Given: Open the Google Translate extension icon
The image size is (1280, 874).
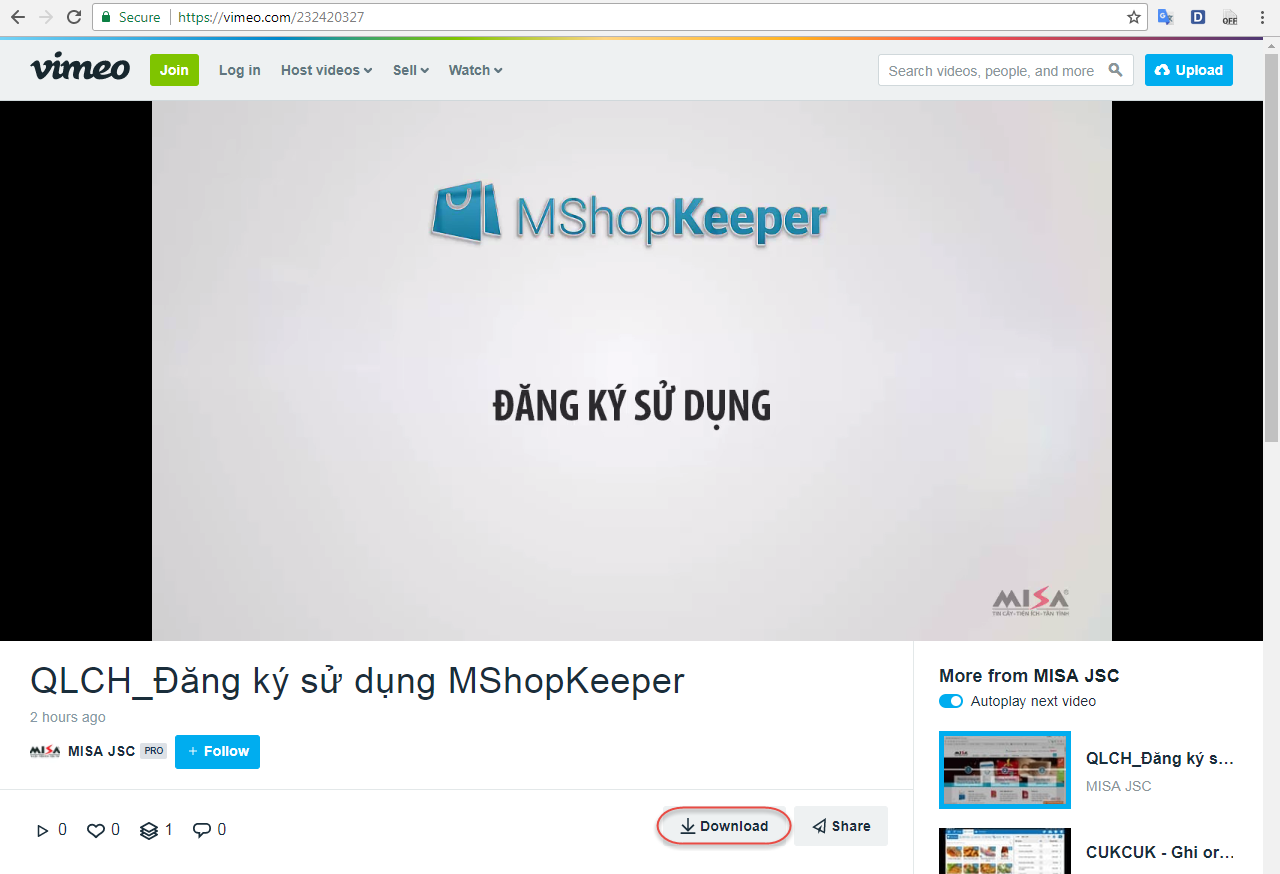Looking at the screenshot, I should 1165,17.
